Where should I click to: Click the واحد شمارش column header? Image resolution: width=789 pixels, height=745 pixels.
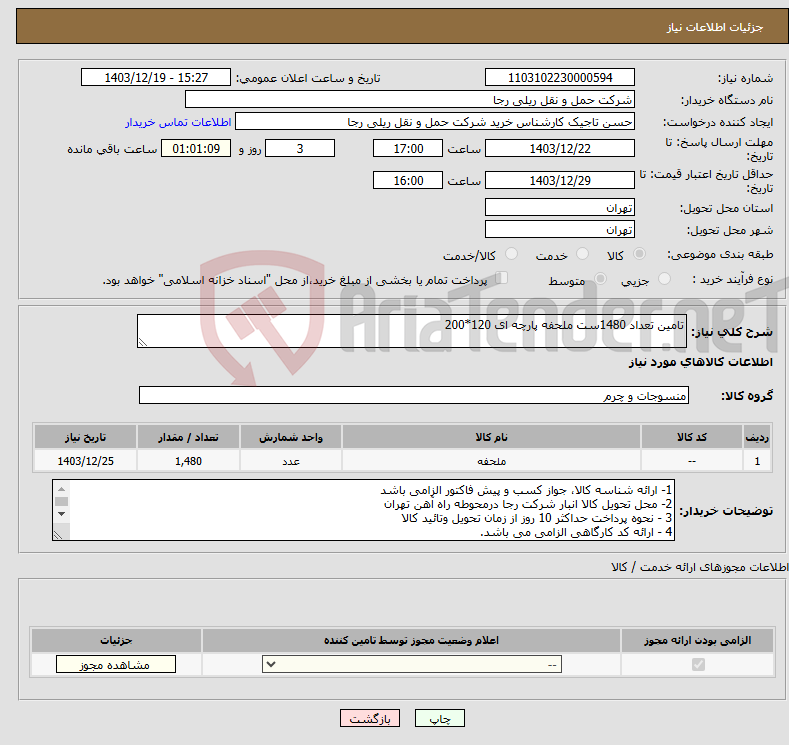291,437
